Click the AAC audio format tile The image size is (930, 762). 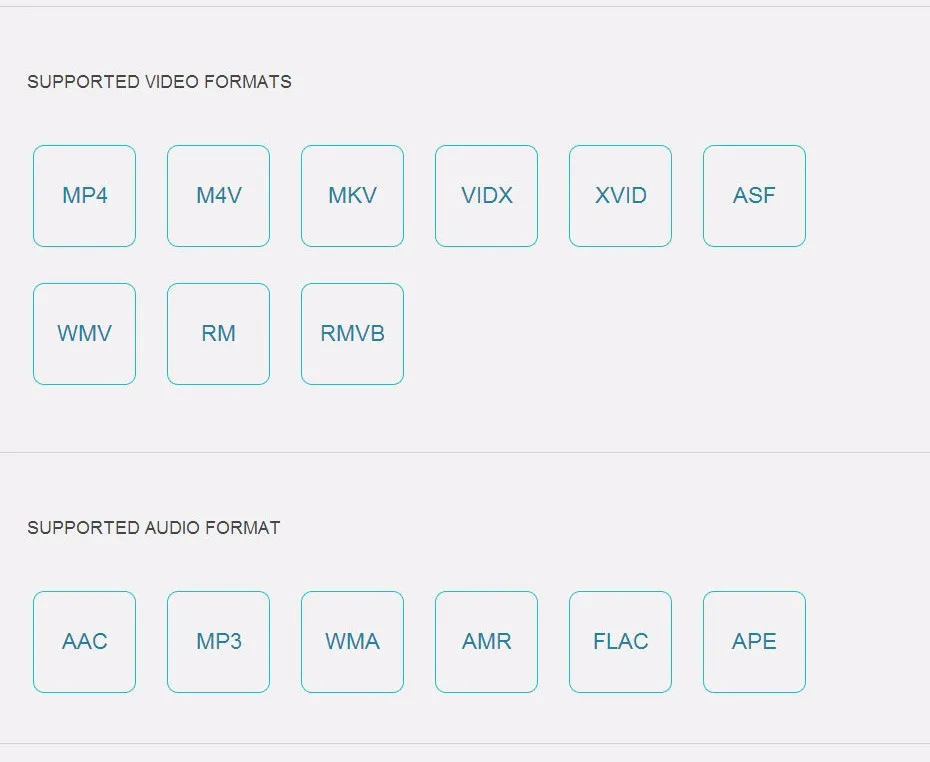(84, 642)
